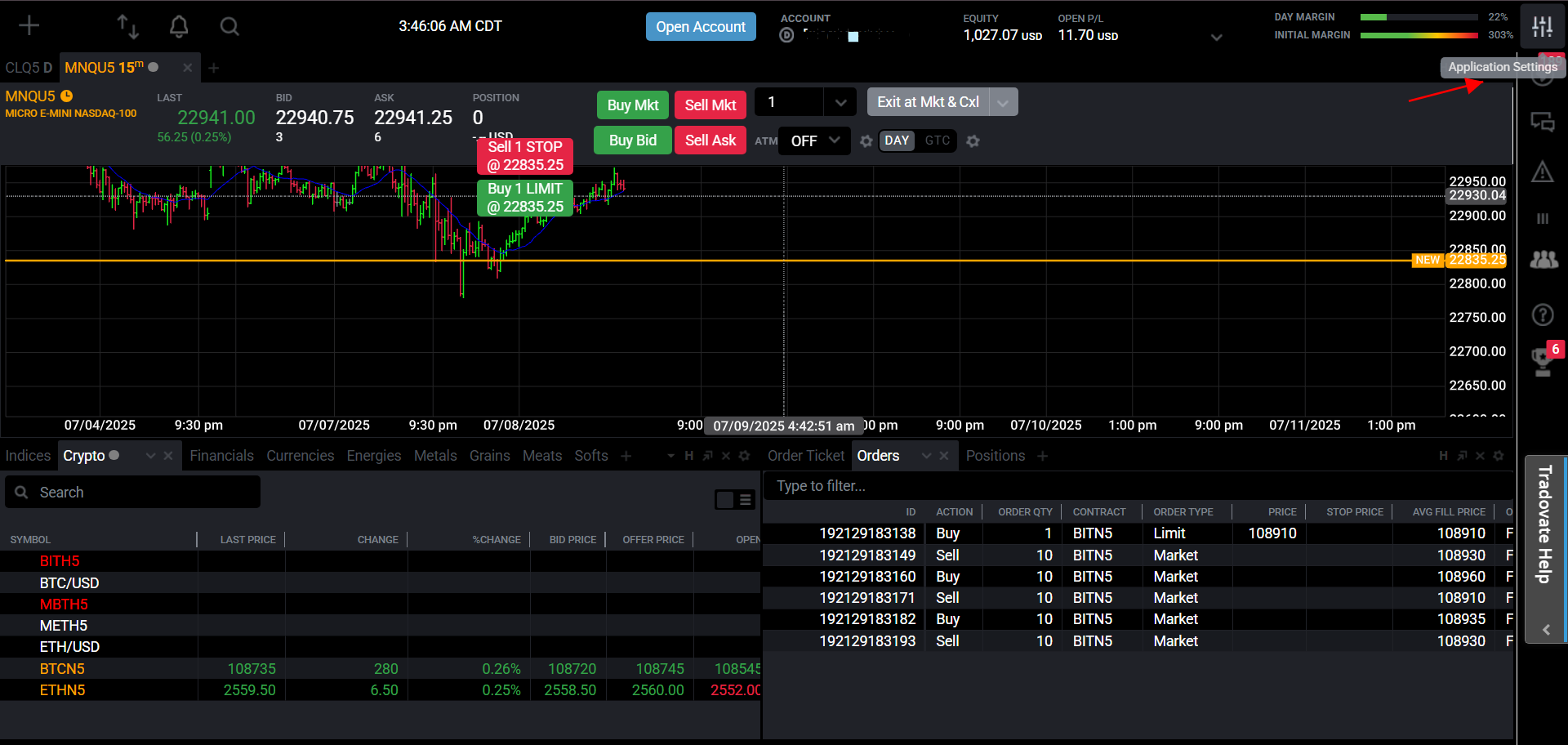Open the trophy icon with badge 6
The image size is (1568, 745).
coord(1542,361)
